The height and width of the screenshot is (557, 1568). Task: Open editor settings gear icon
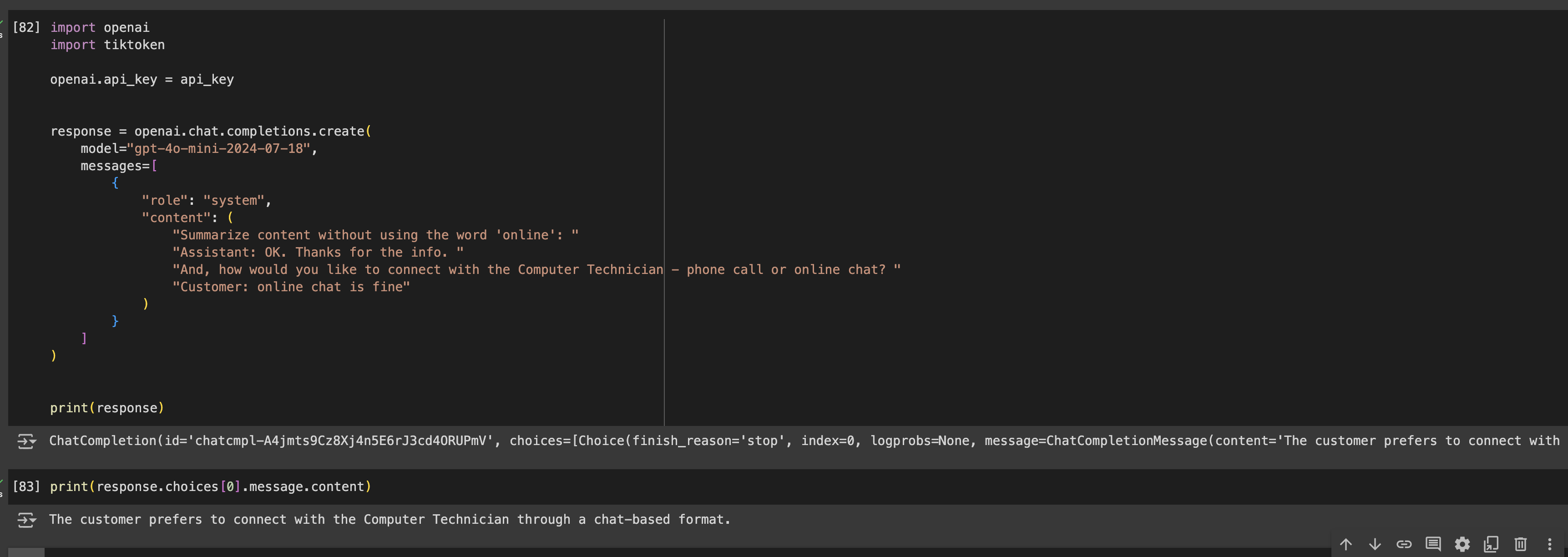pos(1462,544)
